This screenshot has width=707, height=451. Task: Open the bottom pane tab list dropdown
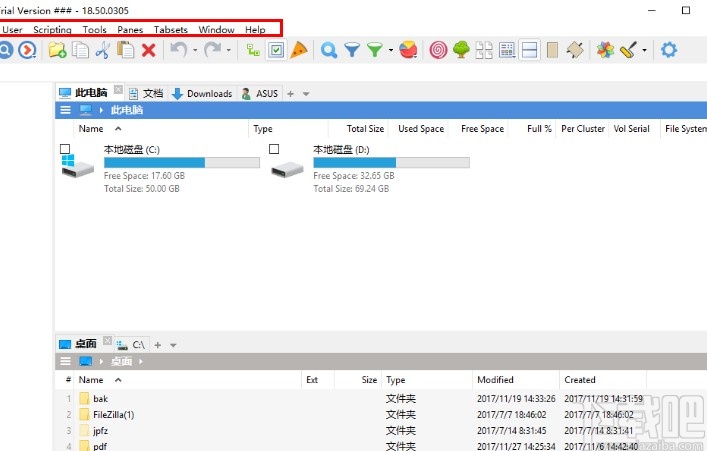pyautogui.click(x=173, y=345)
